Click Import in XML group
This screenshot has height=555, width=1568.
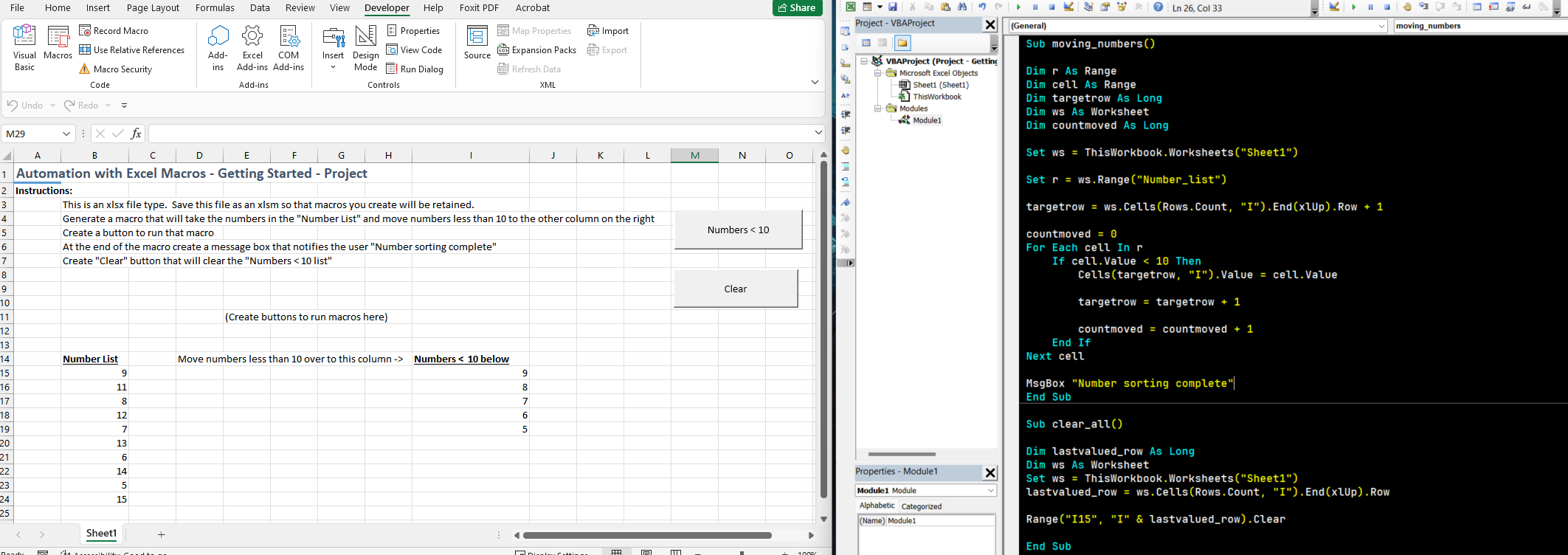click(608, 30)
